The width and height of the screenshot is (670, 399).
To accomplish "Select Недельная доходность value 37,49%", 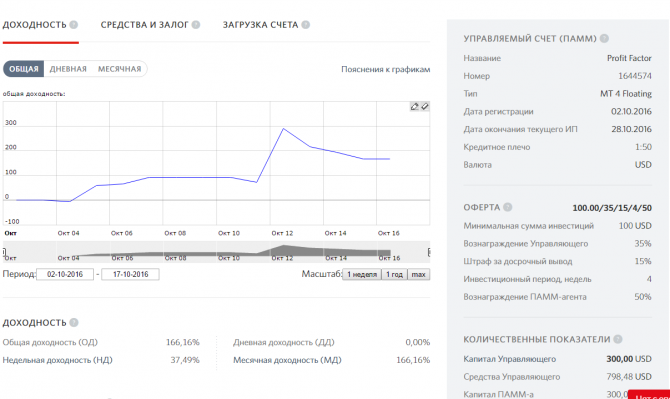I will click(x=185, y=360).
